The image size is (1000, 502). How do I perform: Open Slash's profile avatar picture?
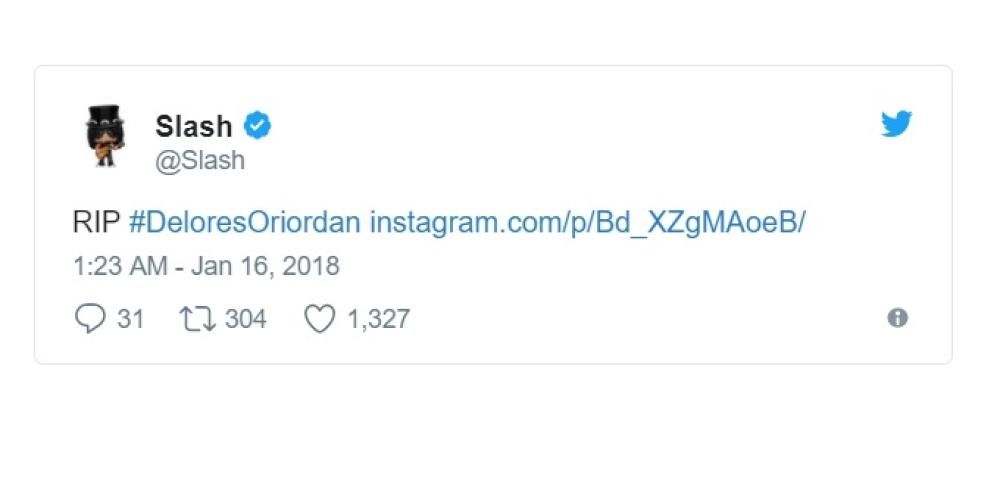coord(101,136)
